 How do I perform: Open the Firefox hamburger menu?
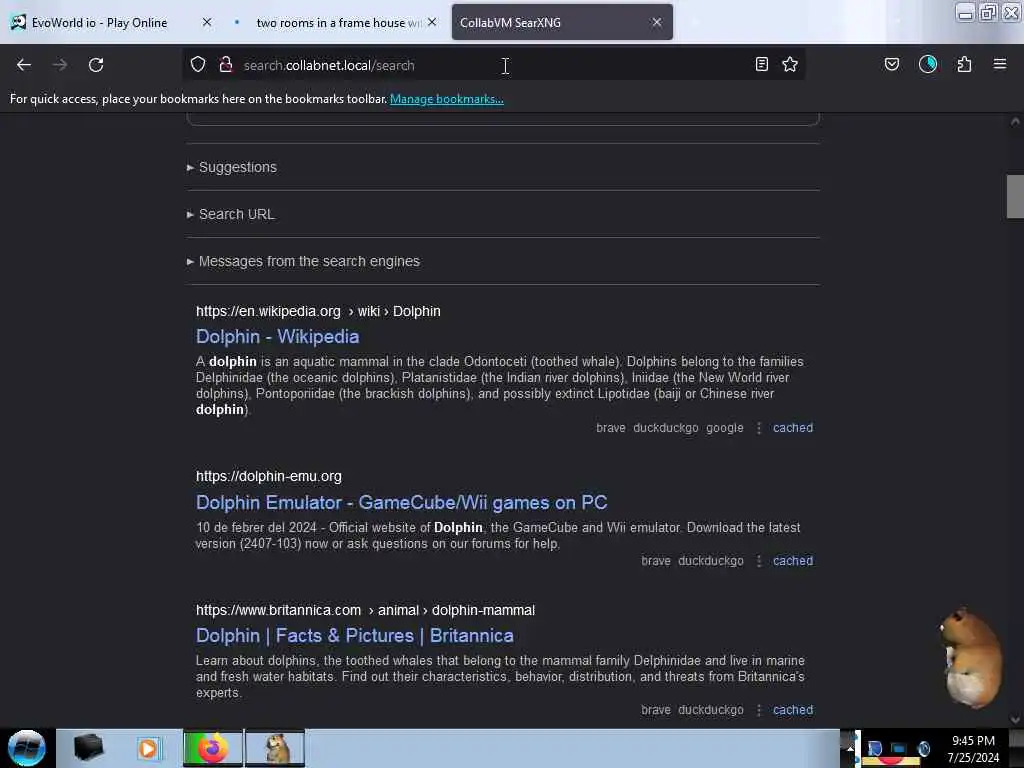[1000, 64]
